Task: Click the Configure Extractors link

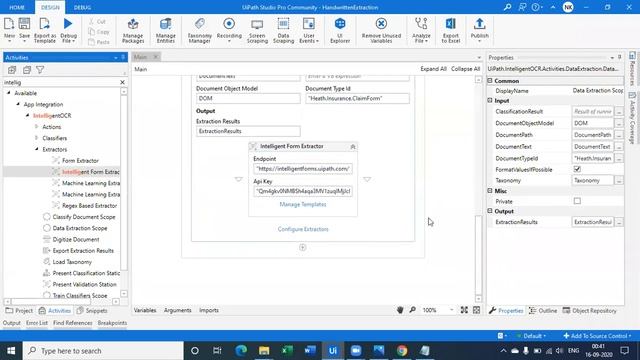Action: [303, 229]
